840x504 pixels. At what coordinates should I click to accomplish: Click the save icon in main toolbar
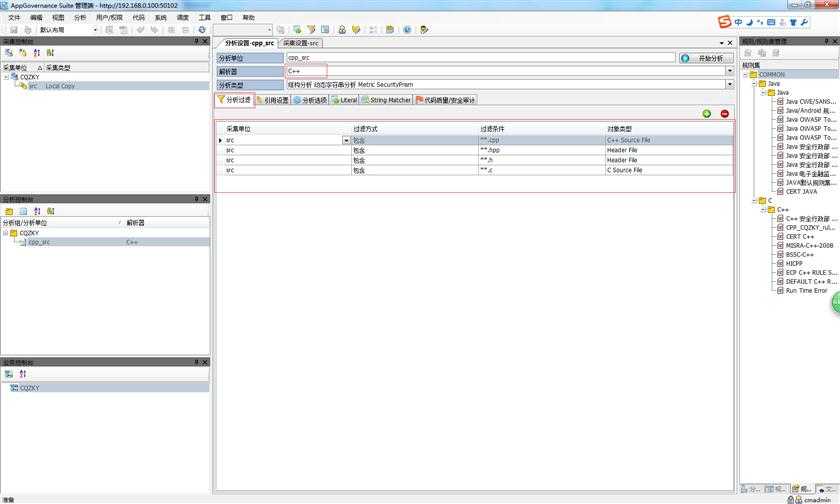click(x=14, y=30)
